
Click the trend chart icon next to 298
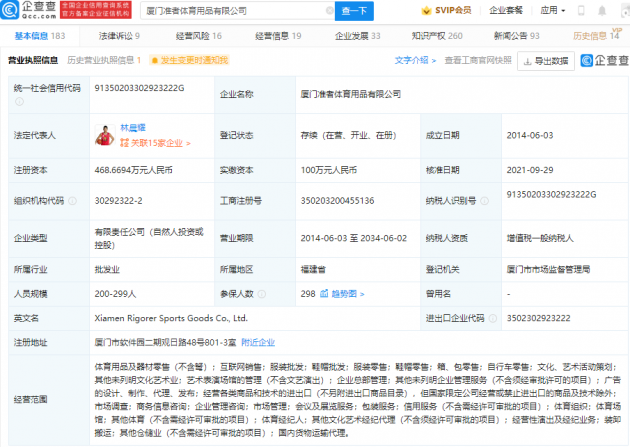point(324,294)
